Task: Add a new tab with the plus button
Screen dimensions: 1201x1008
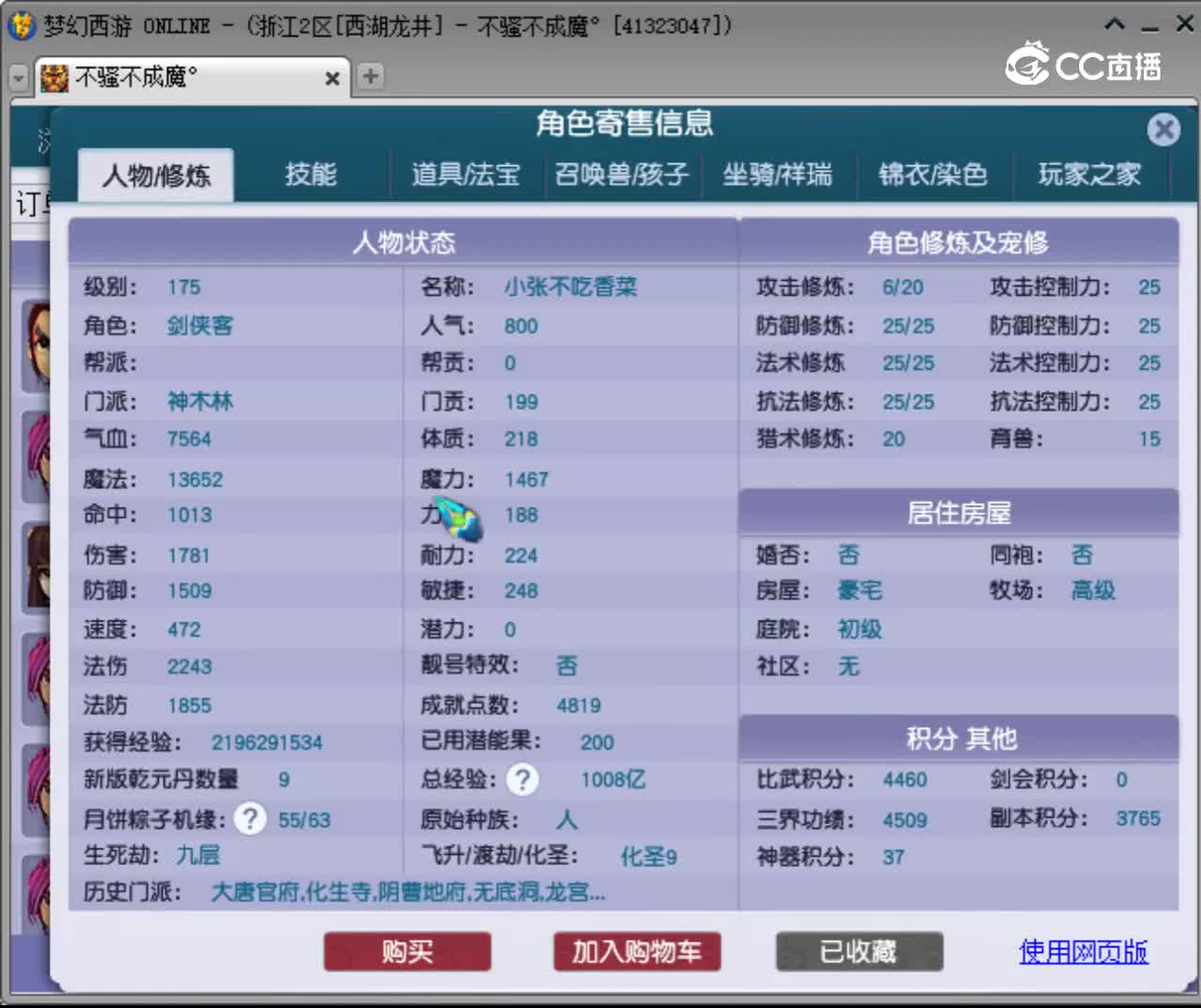Action: click(x=371, y=76)
